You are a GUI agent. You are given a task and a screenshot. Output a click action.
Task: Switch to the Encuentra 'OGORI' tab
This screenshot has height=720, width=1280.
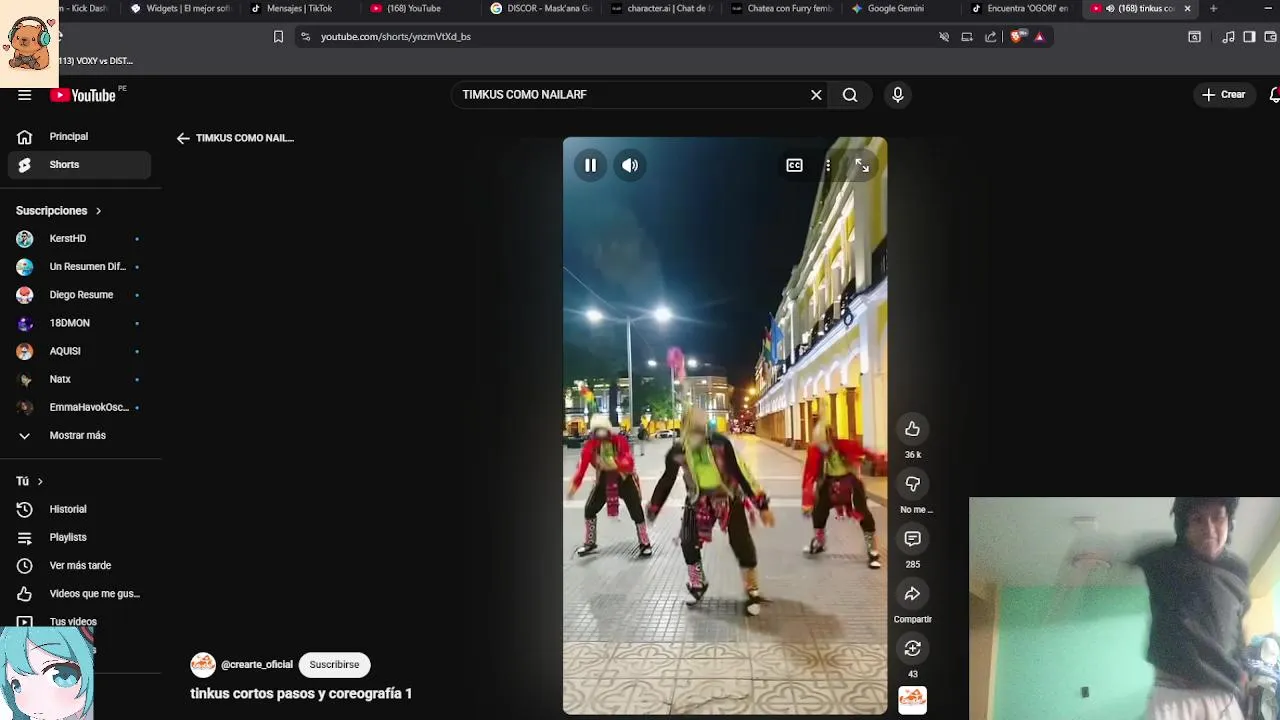pyautogui.click(x=1020, y=9)
